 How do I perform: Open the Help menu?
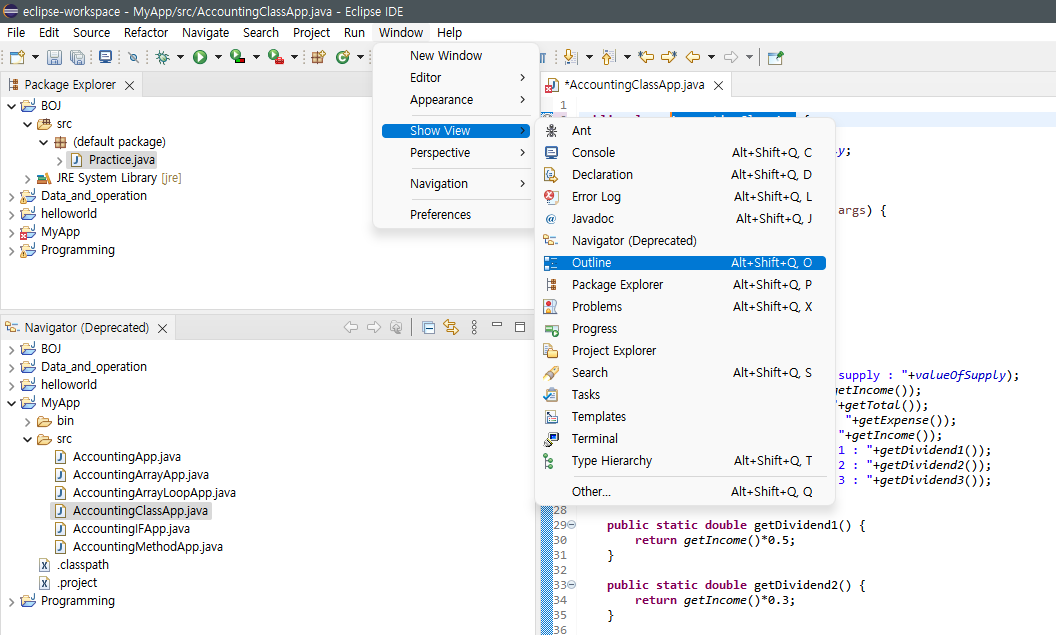click(x=449, y=32)
